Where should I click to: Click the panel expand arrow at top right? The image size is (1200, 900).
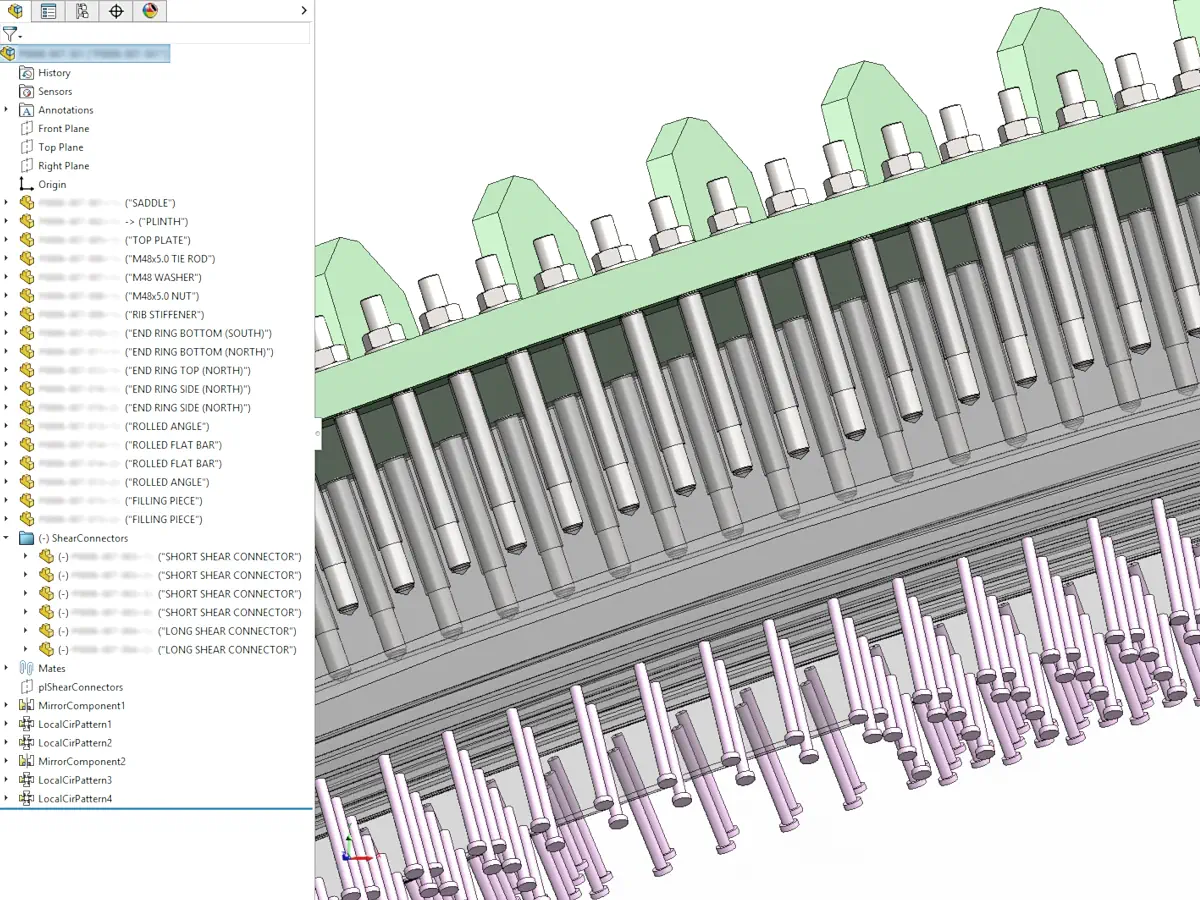pos(304,11)
